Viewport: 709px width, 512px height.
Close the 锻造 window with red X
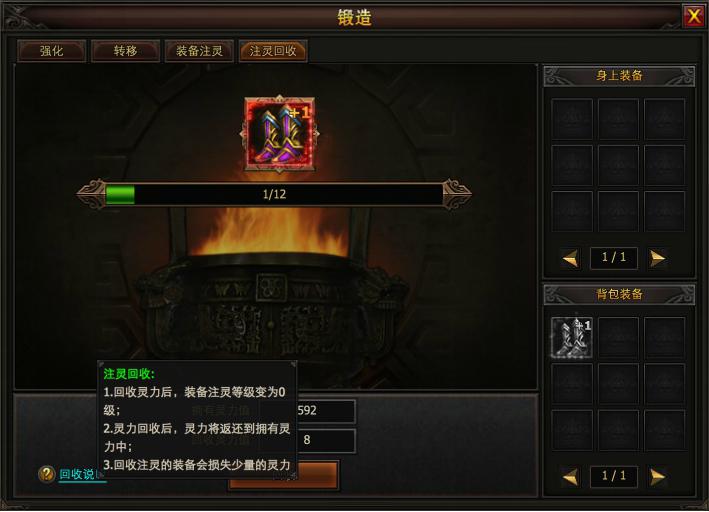[x=693, y=17]
